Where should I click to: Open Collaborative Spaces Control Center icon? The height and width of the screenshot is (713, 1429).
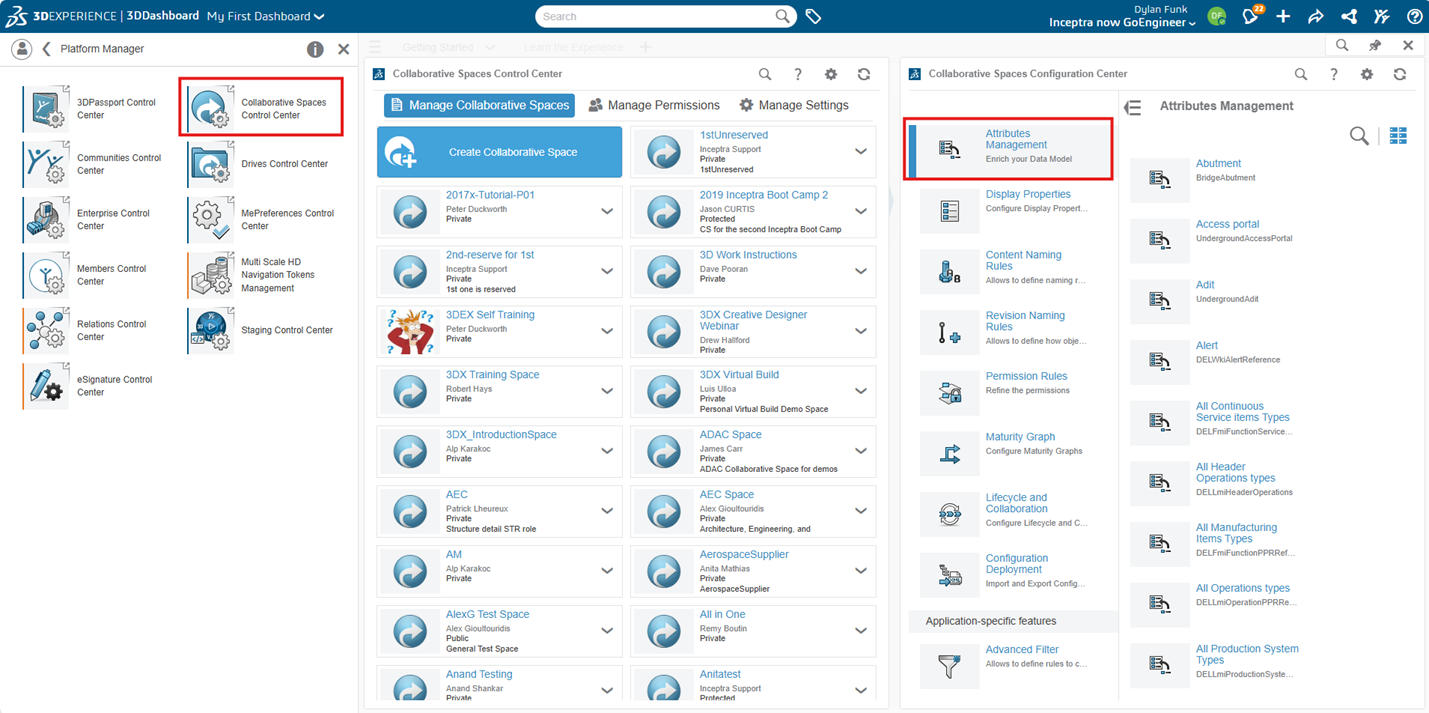click(x=211, y=108)
